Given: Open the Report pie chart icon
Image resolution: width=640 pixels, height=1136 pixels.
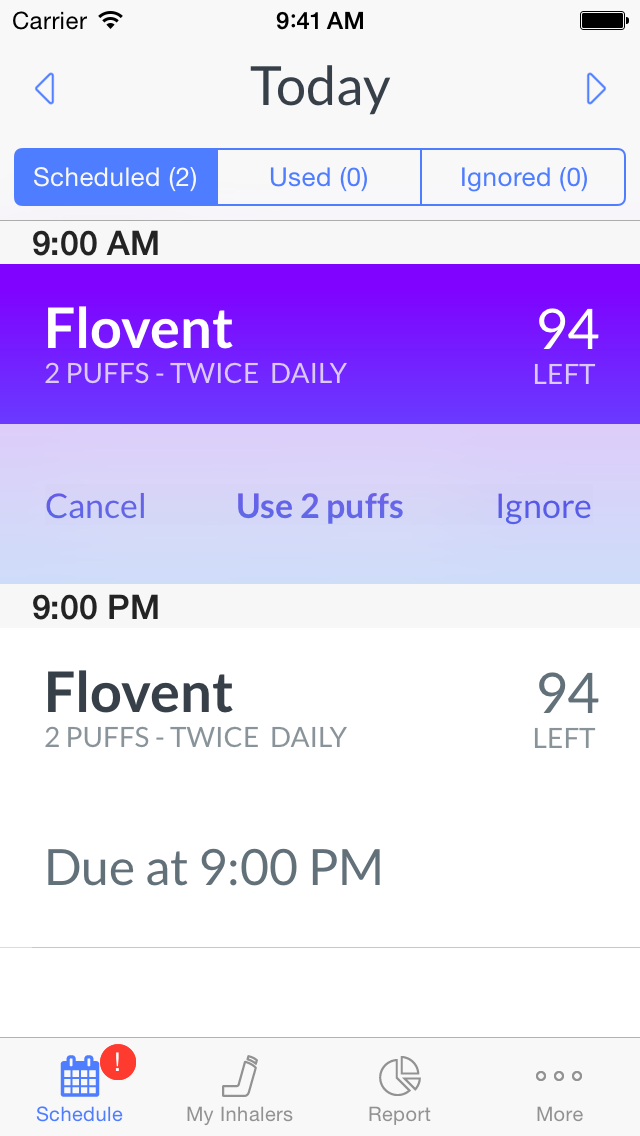Looking at the screenshot, I should coord(399,1076).
